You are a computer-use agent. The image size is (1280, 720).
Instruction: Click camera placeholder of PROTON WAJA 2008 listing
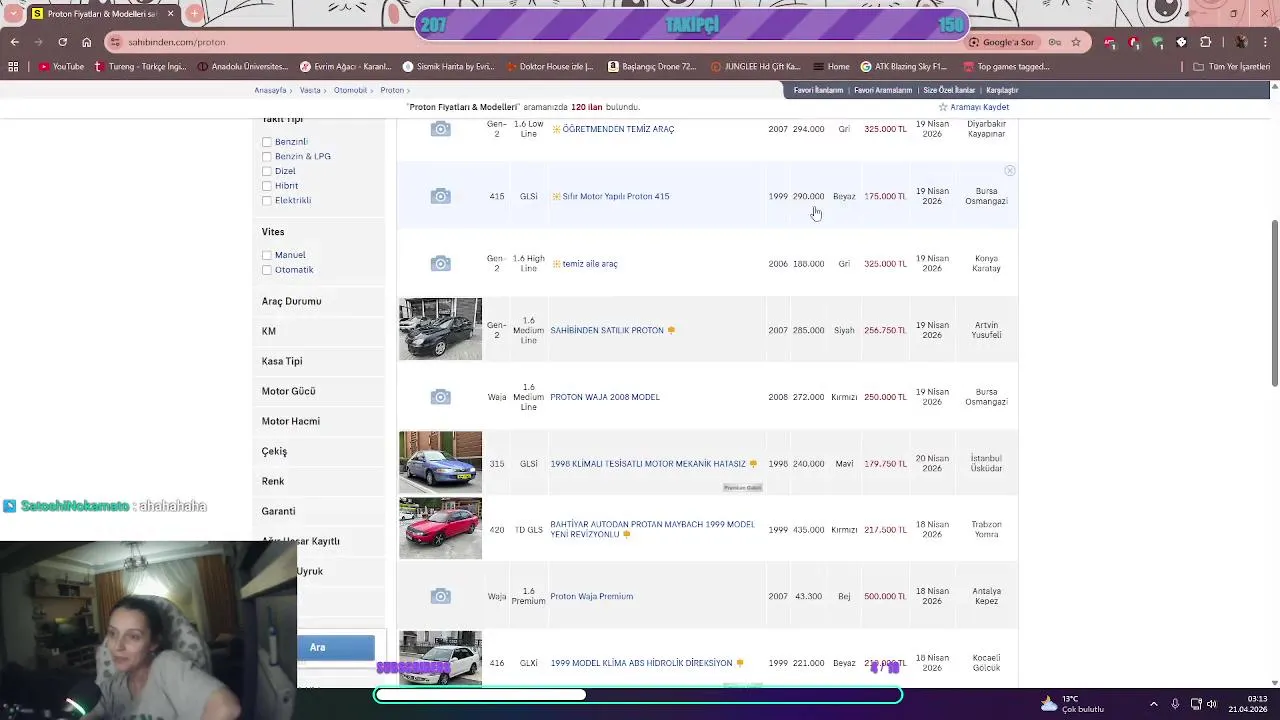coord(440,397)
